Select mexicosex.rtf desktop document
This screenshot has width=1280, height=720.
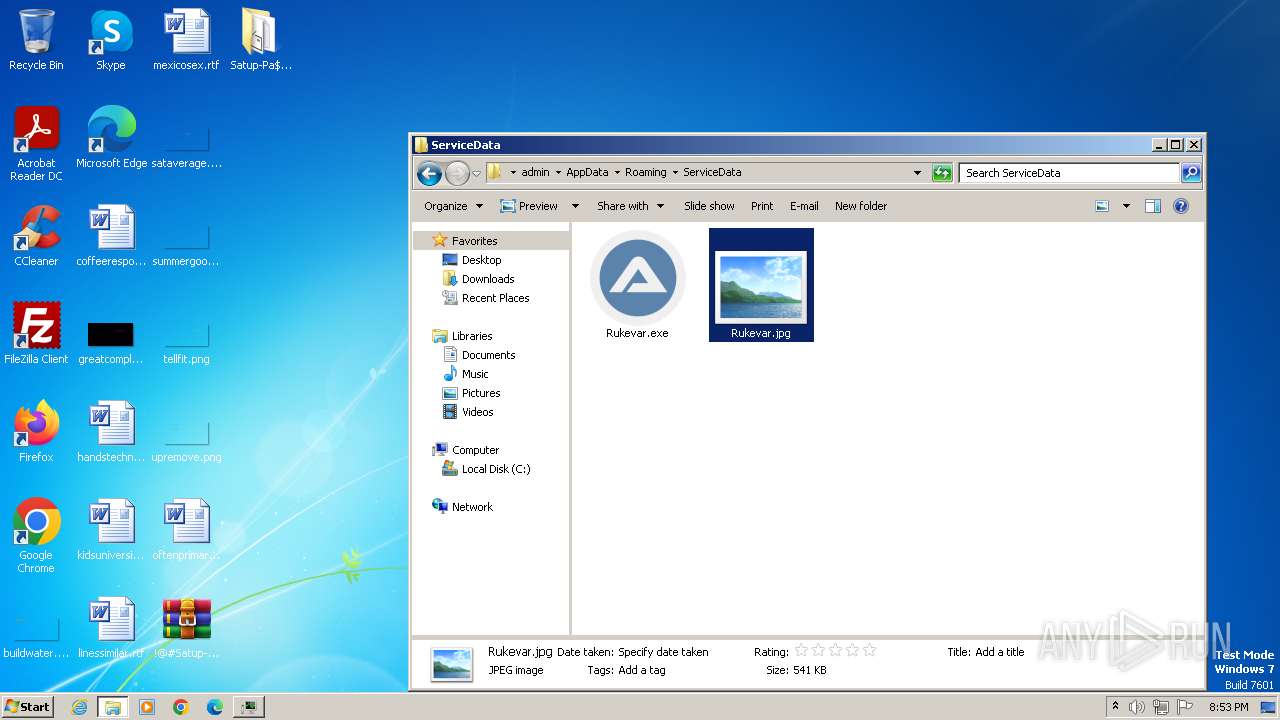(x=186, y=40)
